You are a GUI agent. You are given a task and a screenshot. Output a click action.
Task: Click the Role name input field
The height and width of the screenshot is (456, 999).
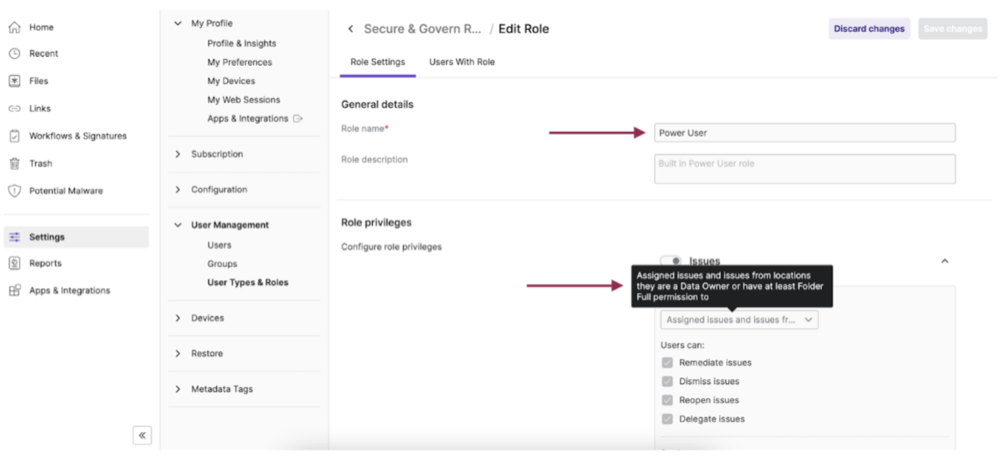(x=804, y=133)
